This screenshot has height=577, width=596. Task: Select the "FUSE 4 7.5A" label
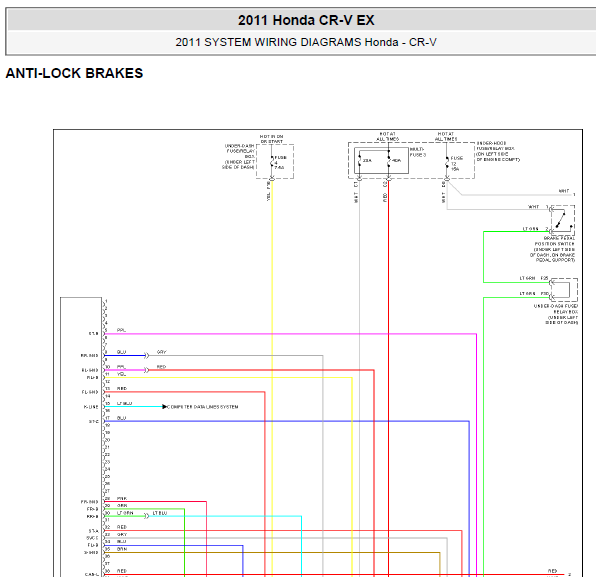tap(280, 162)
